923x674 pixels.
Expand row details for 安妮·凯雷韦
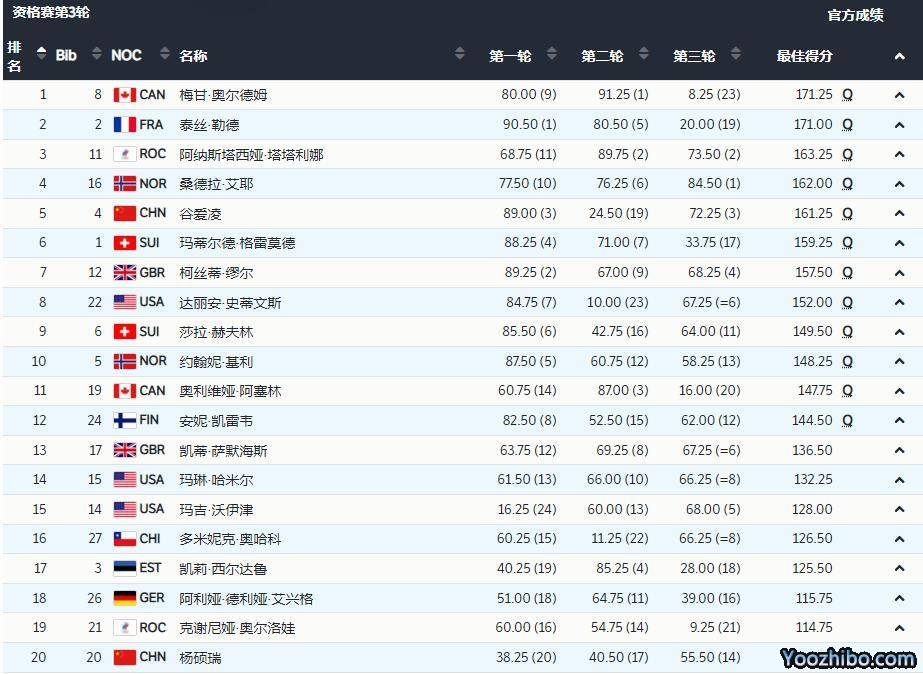pyautogui.click(x=899, y=421)
